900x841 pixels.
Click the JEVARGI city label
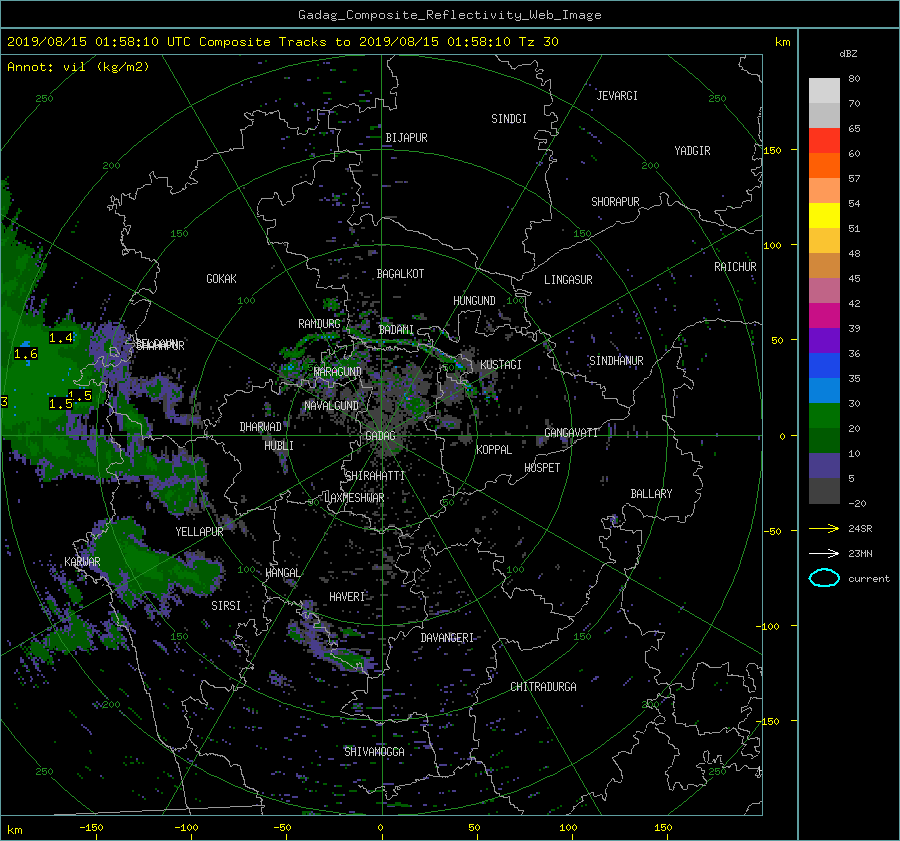(x=617, y=96)
